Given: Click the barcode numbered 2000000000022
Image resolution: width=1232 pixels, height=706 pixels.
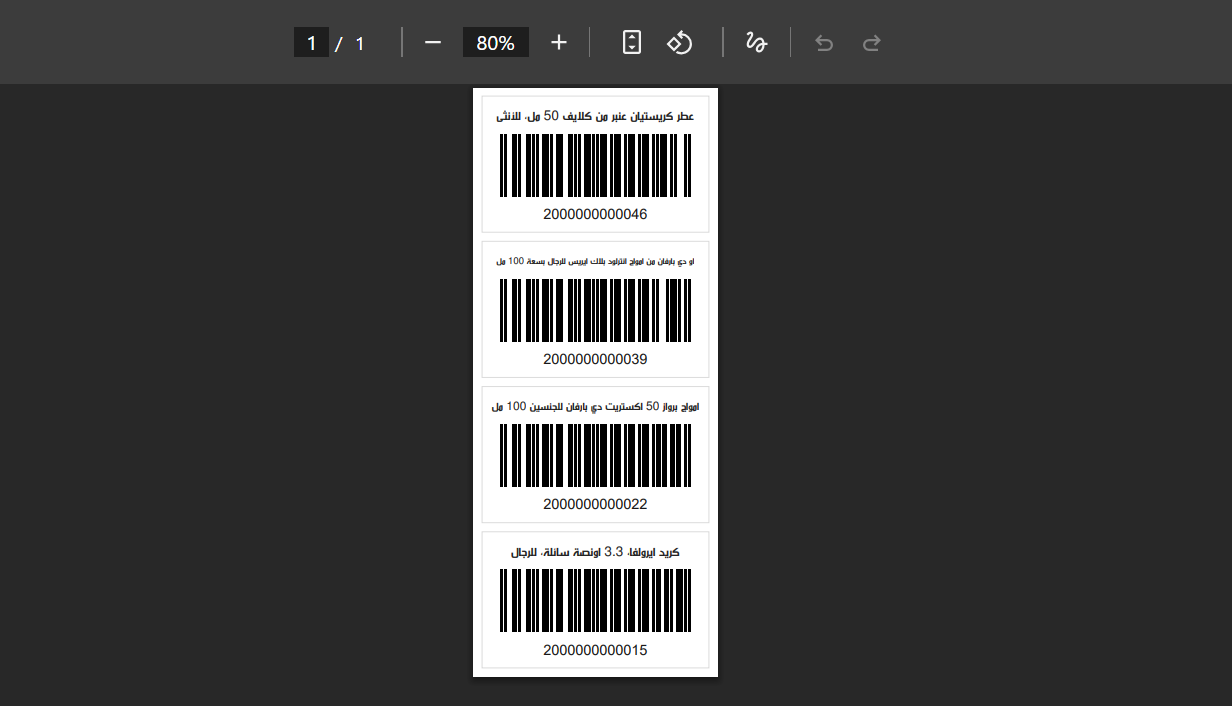Looking at the screenshot, I should pos(595,455).
